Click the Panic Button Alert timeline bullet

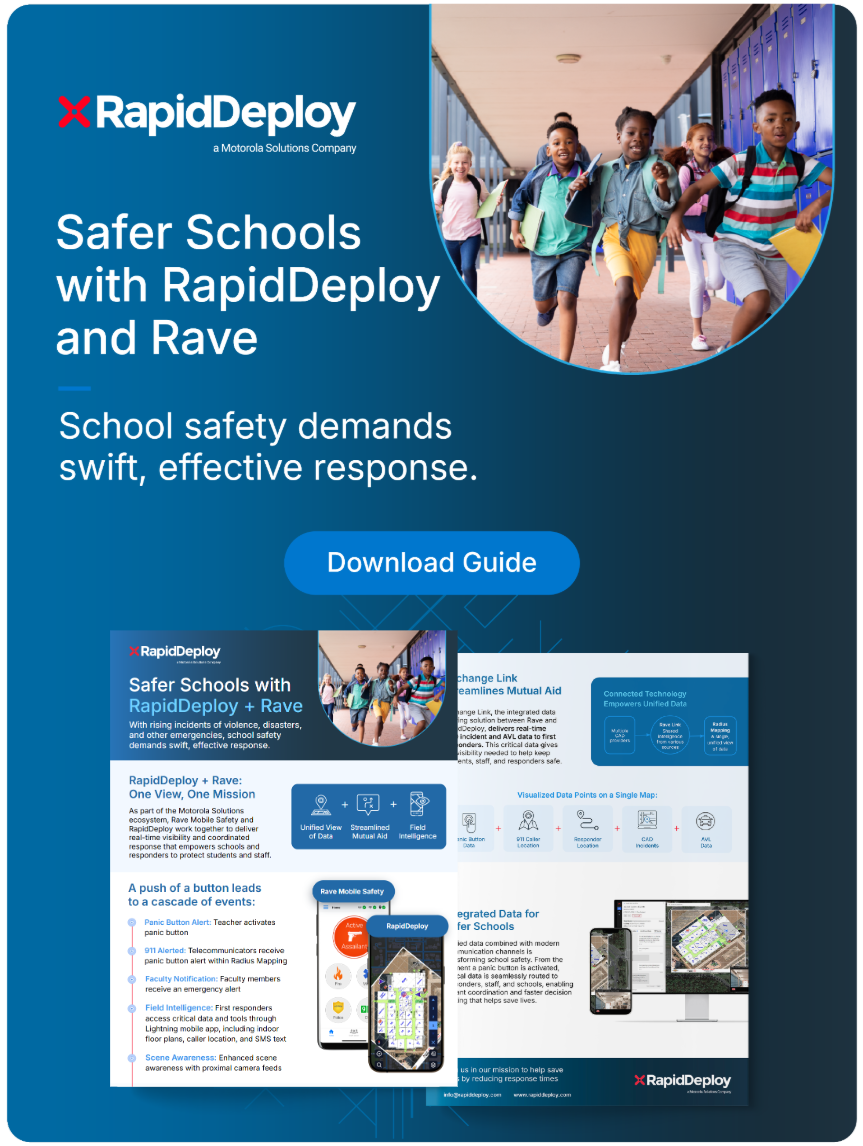133,923
